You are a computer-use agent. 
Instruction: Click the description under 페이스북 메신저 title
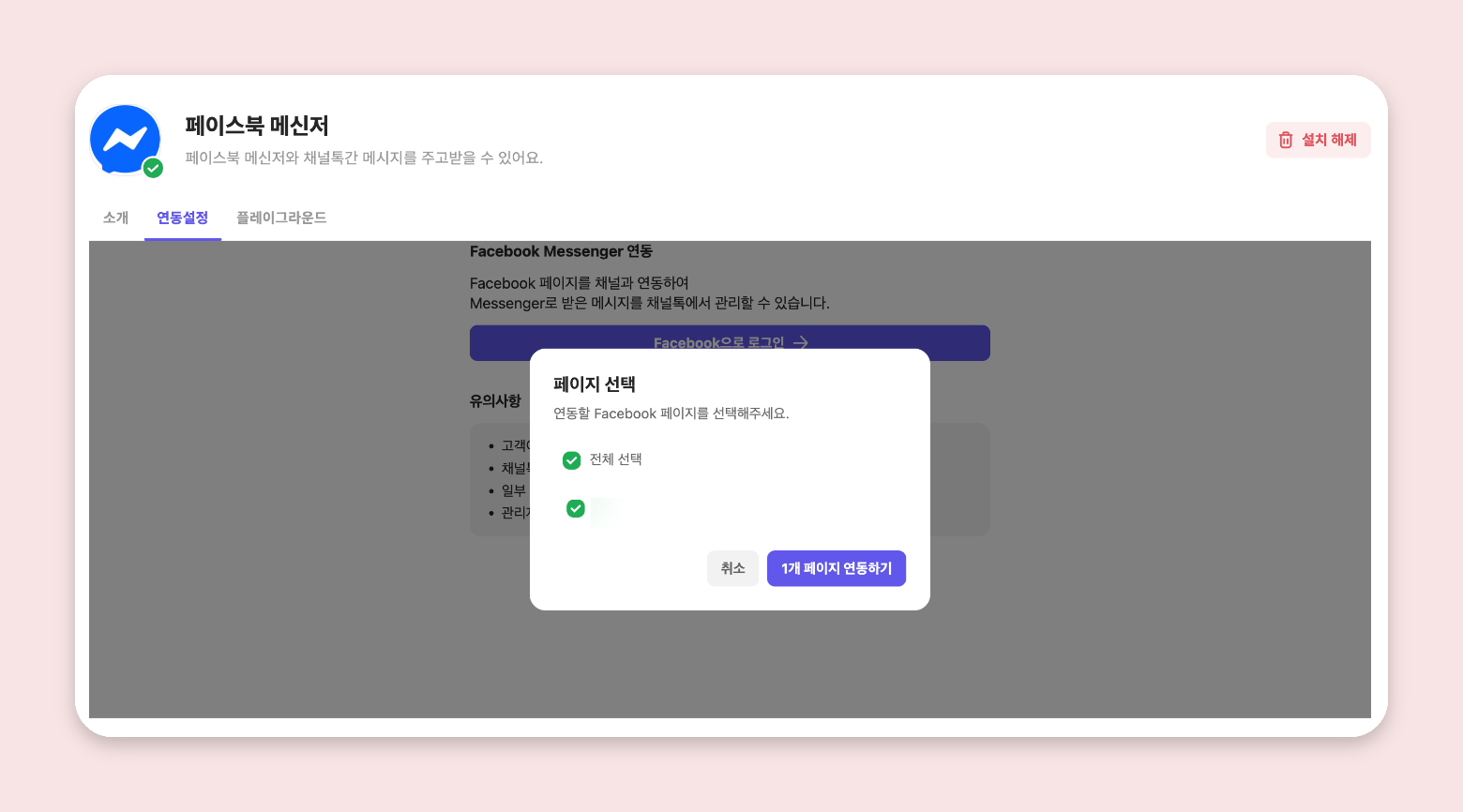point(364,158)
